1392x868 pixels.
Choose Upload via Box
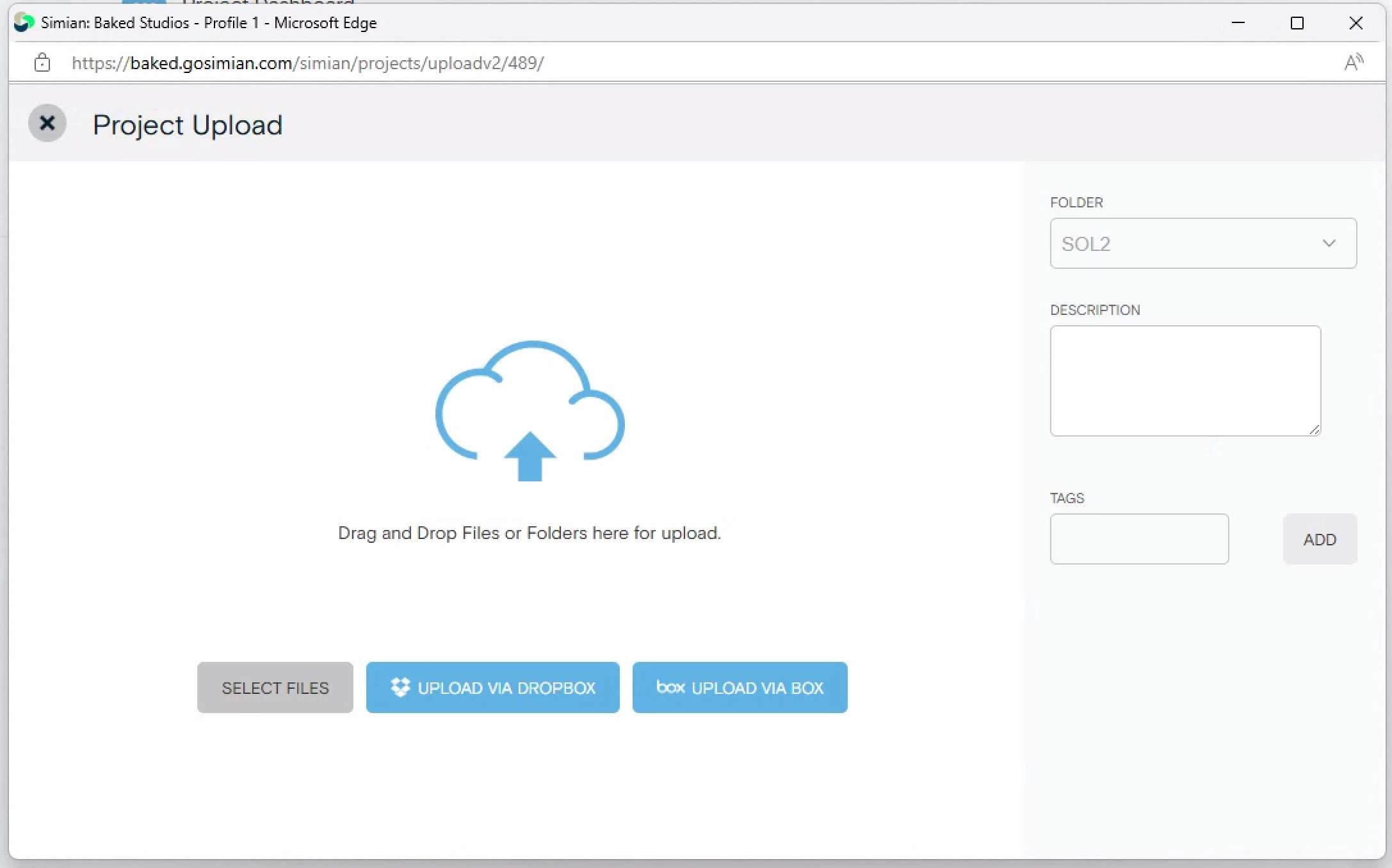coord(740,687)
